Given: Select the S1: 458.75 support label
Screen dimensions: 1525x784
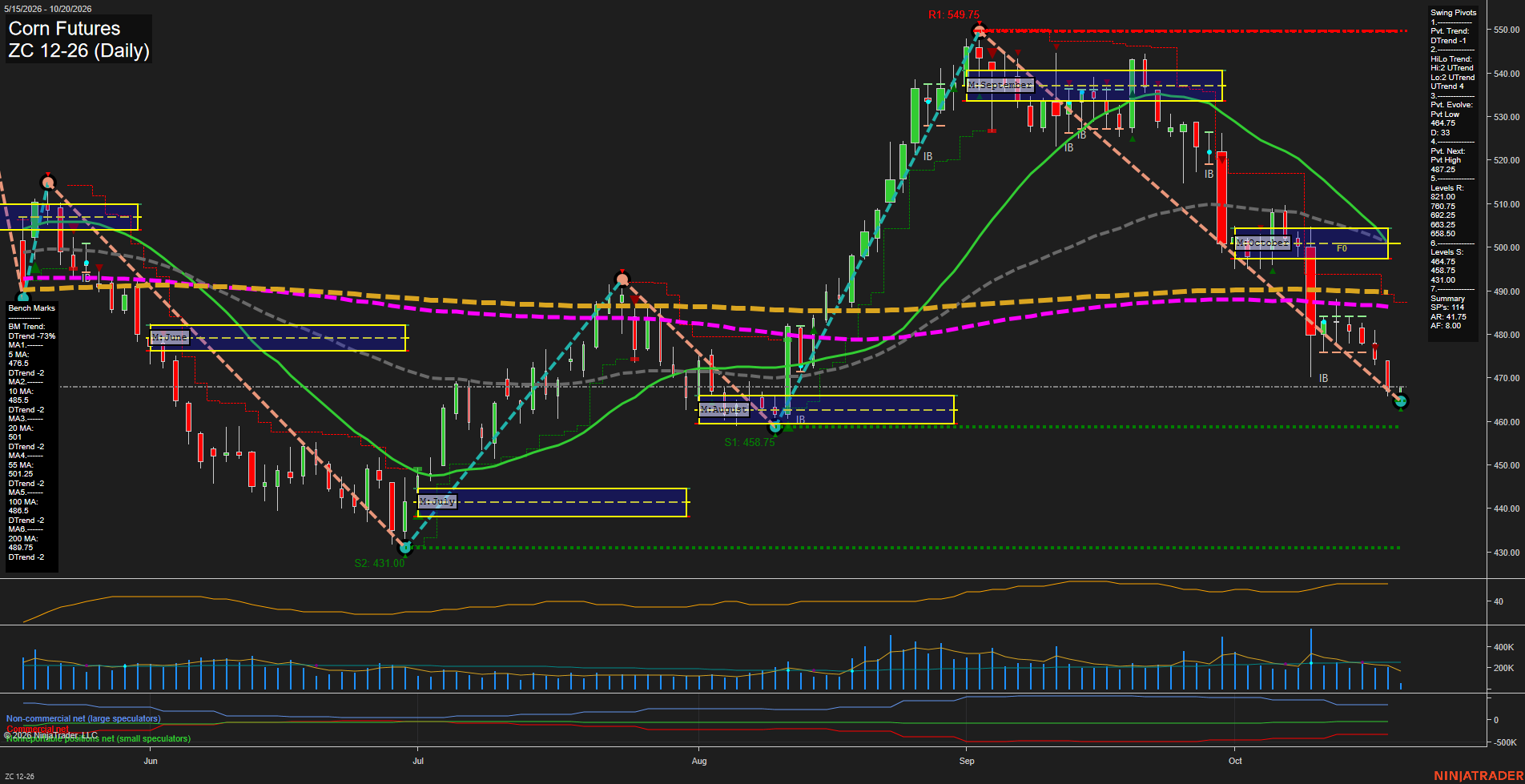Looking at the screenshot, I should coord(749,442).
